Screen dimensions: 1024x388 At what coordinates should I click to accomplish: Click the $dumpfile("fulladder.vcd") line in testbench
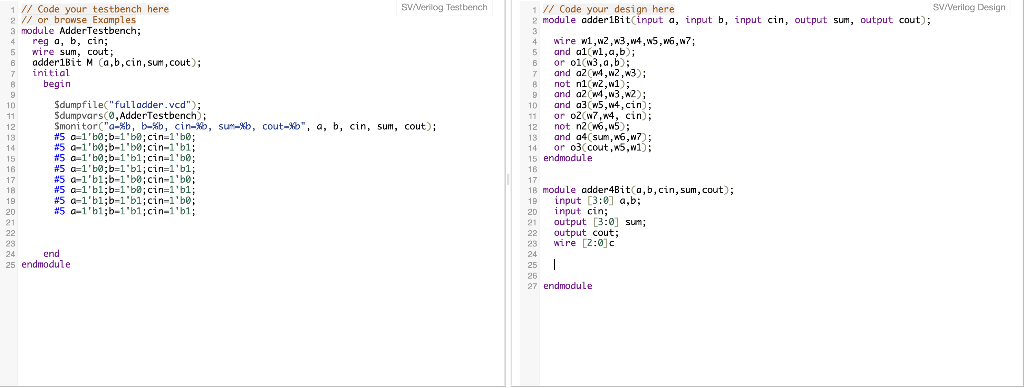click(129, 105)
